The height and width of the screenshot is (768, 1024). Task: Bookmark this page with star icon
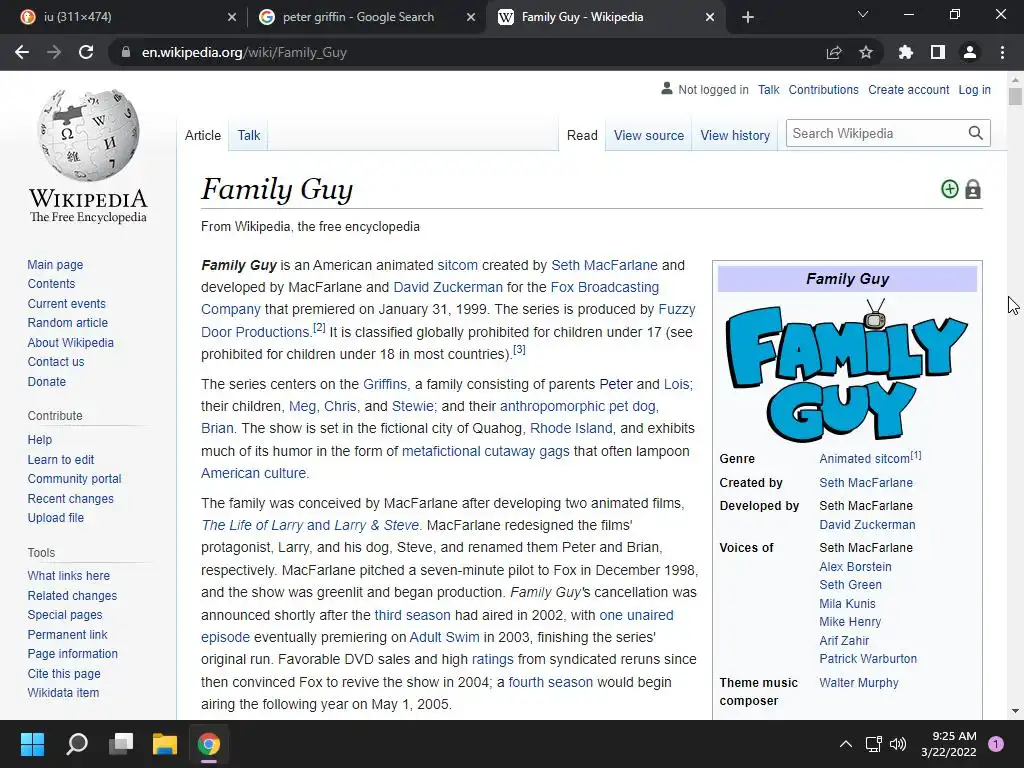866,52
